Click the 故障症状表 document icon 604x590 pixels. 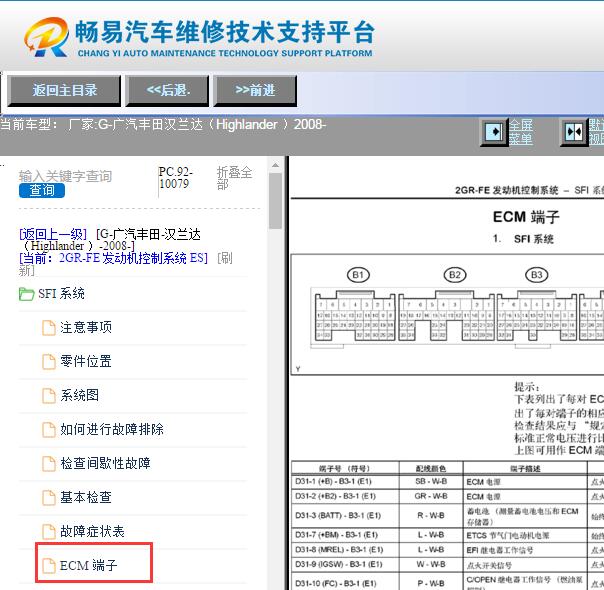point(49,531)
